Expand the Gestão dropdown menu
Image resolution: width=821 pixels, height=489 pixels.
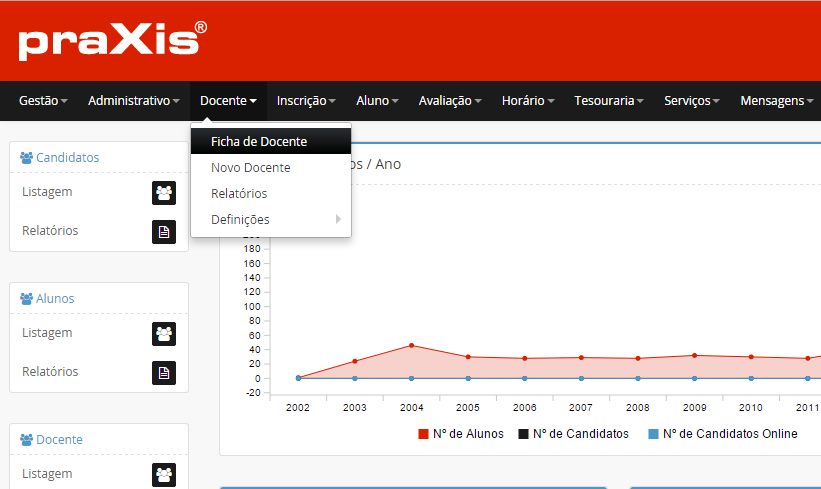point(43,101)
